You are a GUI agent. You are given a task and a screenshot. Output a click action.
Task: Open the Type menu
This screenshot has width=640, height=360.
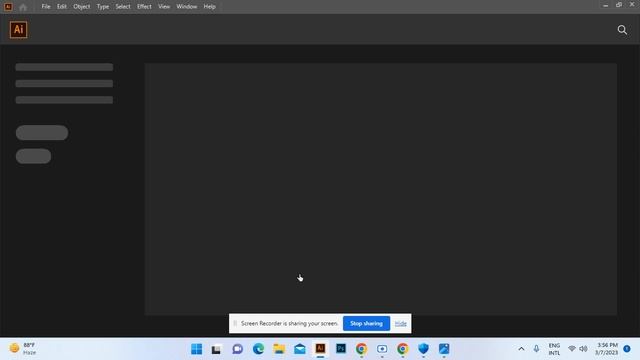tap(103, 7)
